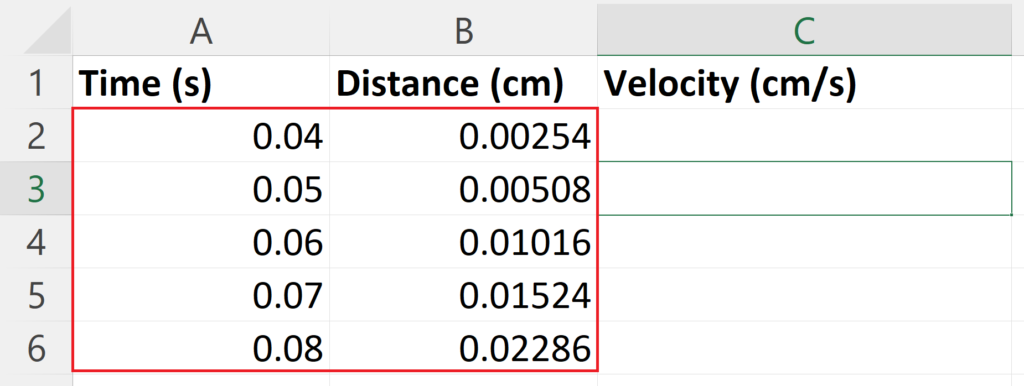Viewport: 1024px width, 386px height.
Task: Click the fill handle of cell C3
Action: [x=1012, y=214]
